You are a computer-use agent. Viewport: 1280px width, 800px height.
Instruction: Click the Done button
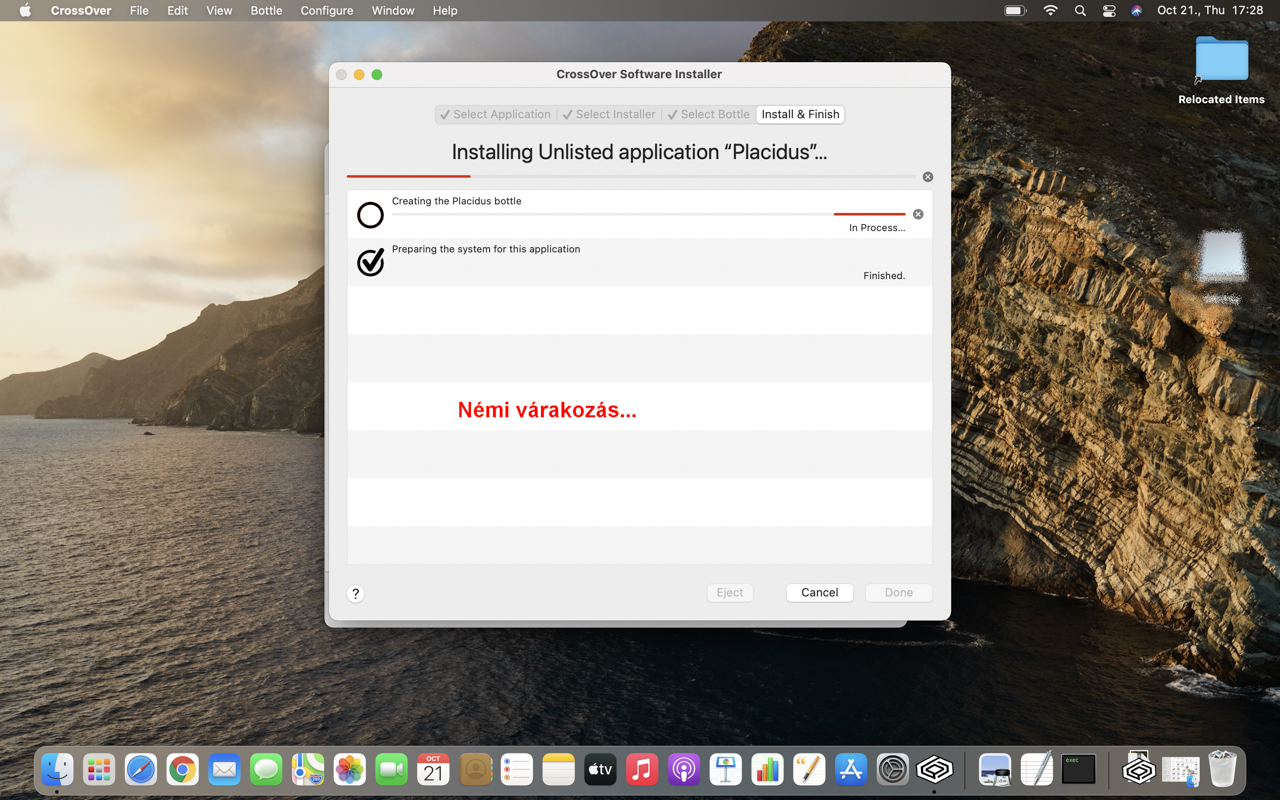pos(899,593)
